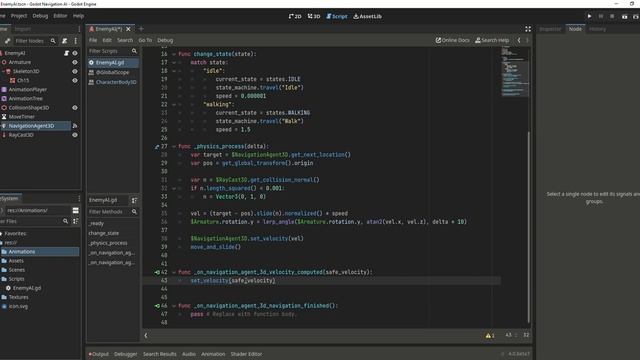
Task: Fold the match state block at line 17
Action: click(174, 62)
